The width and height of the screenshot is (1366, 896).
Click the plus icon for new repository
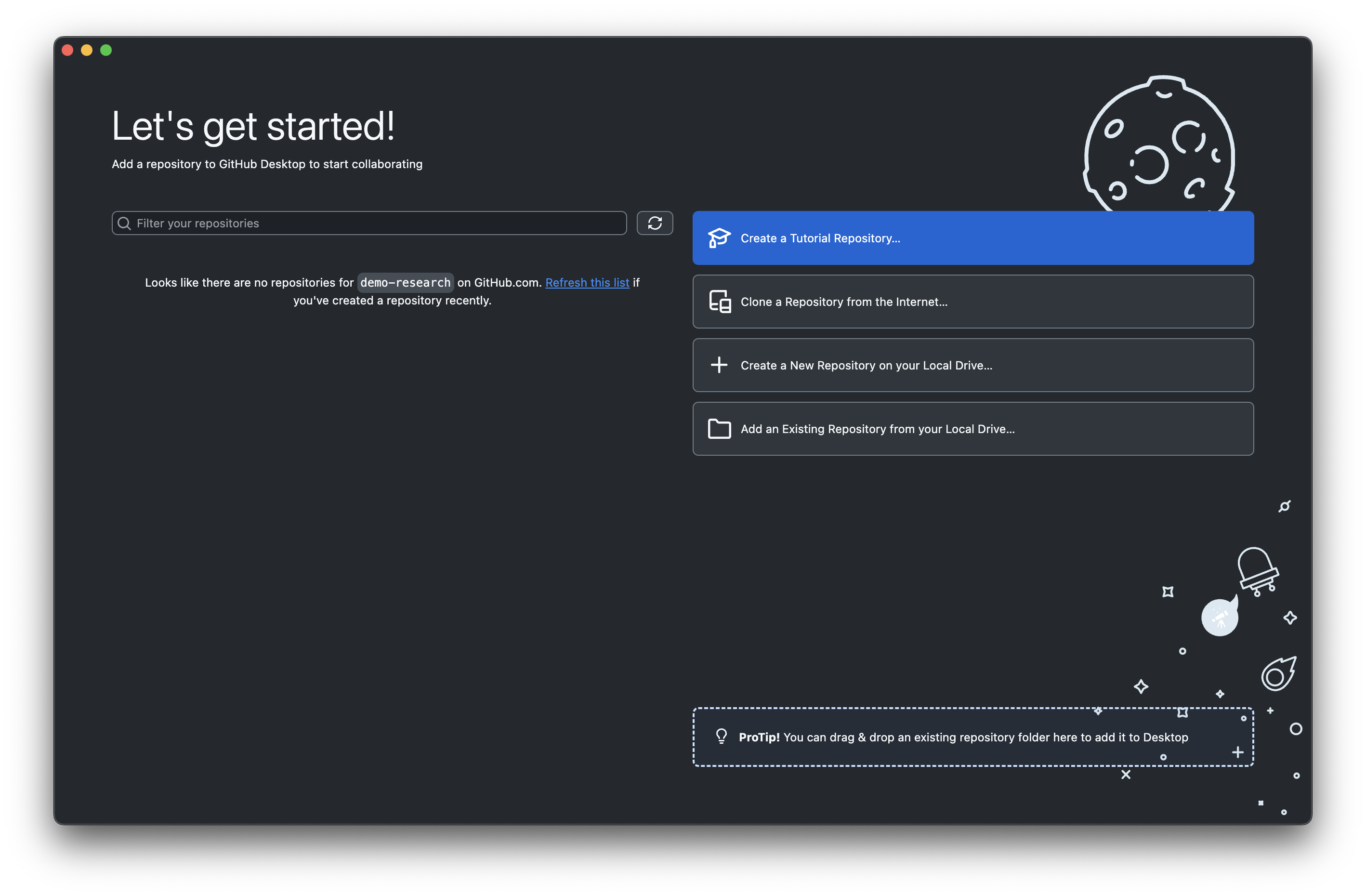(719, 365)
